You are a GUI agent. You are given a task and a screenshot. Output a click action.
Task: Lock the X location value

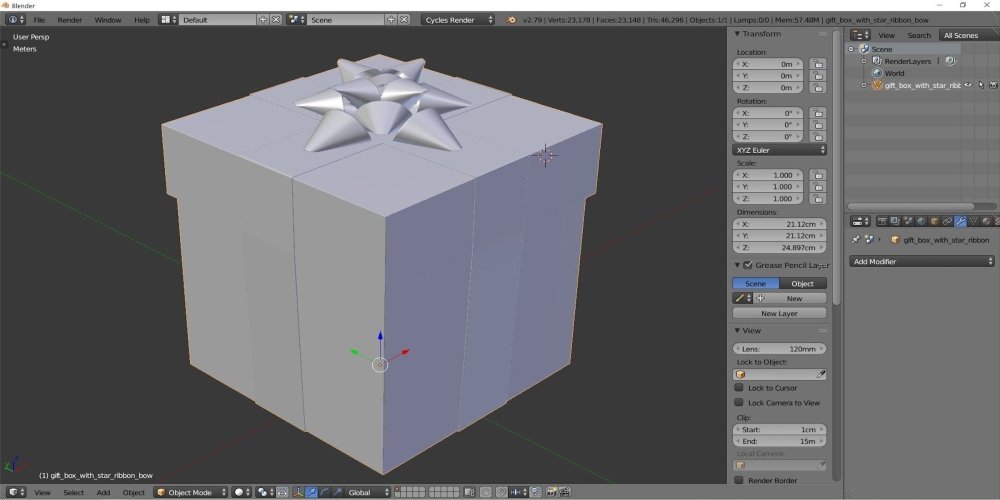pyautogui.click(x=818, y=64)
